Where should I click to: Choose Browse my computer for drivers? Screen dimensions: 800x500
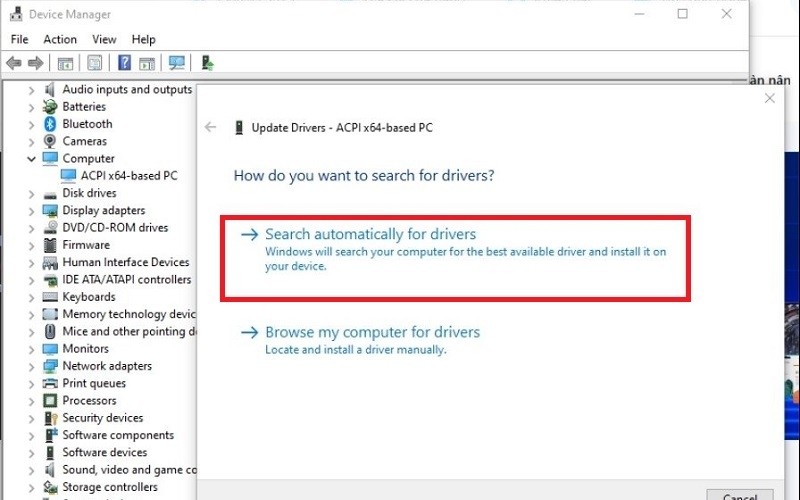pyautogui.click(x=372, y=332)
